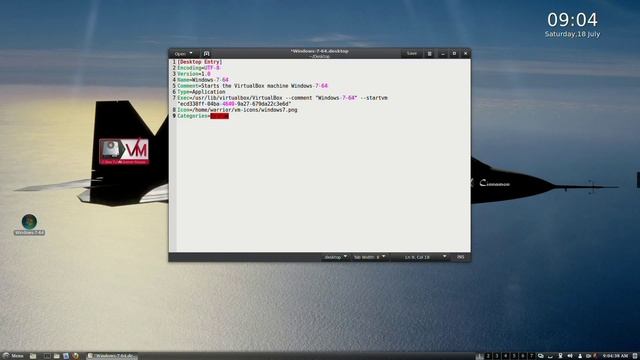The height and width of the screenshot is (360, 640).
Task: Open the panel clock calendar
Action: (616, 356)
